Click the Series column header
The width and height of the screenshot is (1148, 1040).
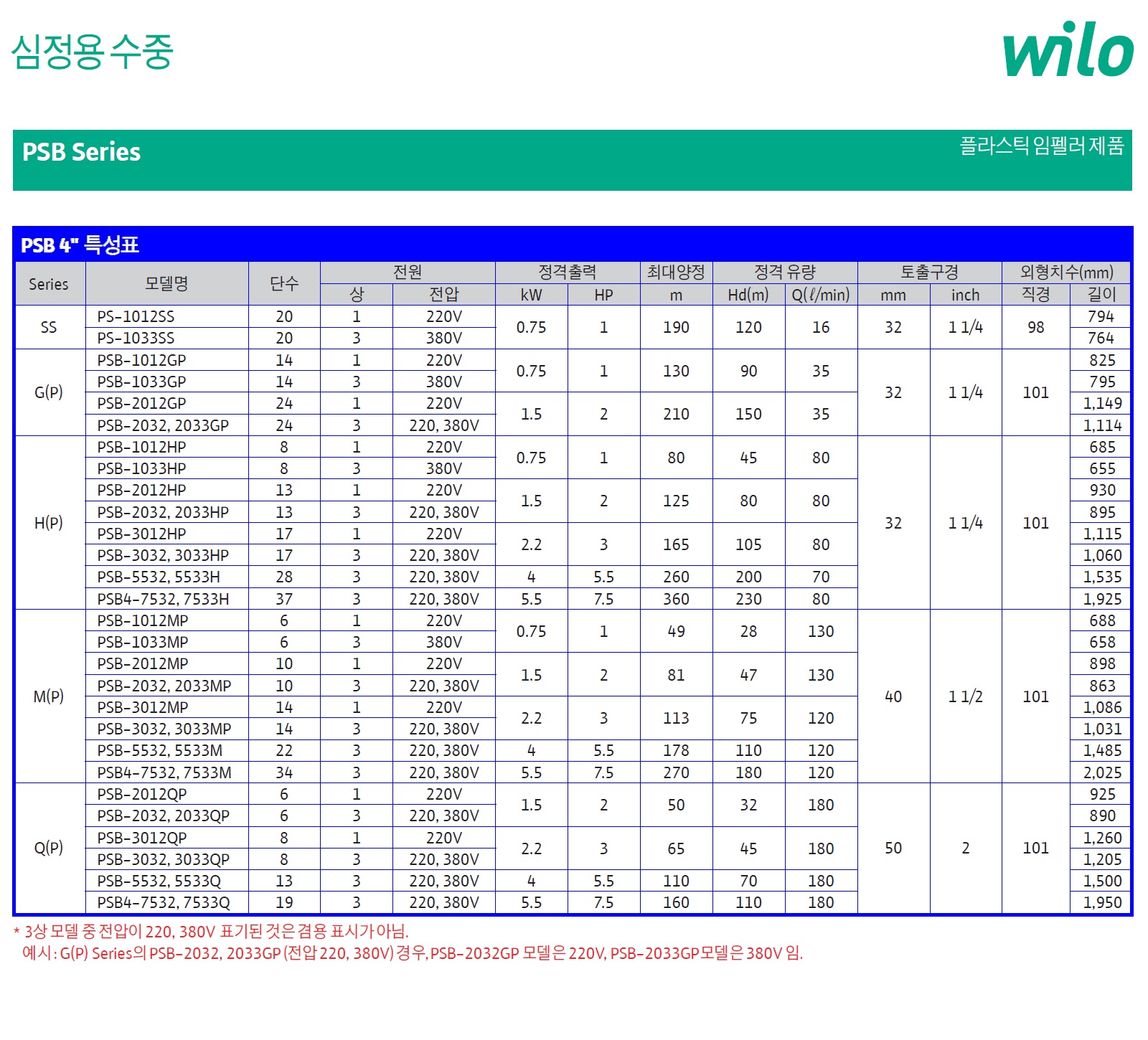click(x=49, y=284)
